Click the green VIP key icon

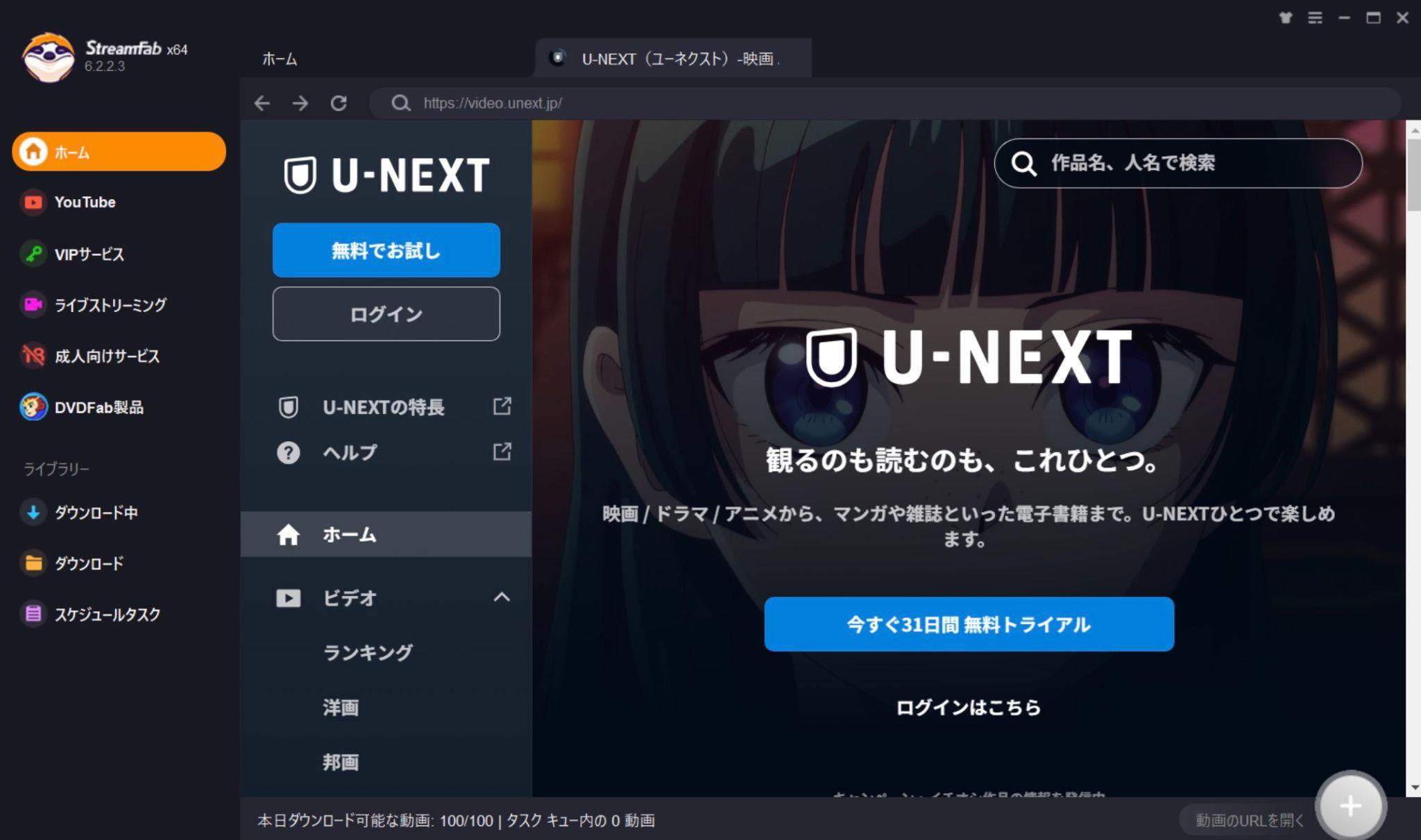33,254
